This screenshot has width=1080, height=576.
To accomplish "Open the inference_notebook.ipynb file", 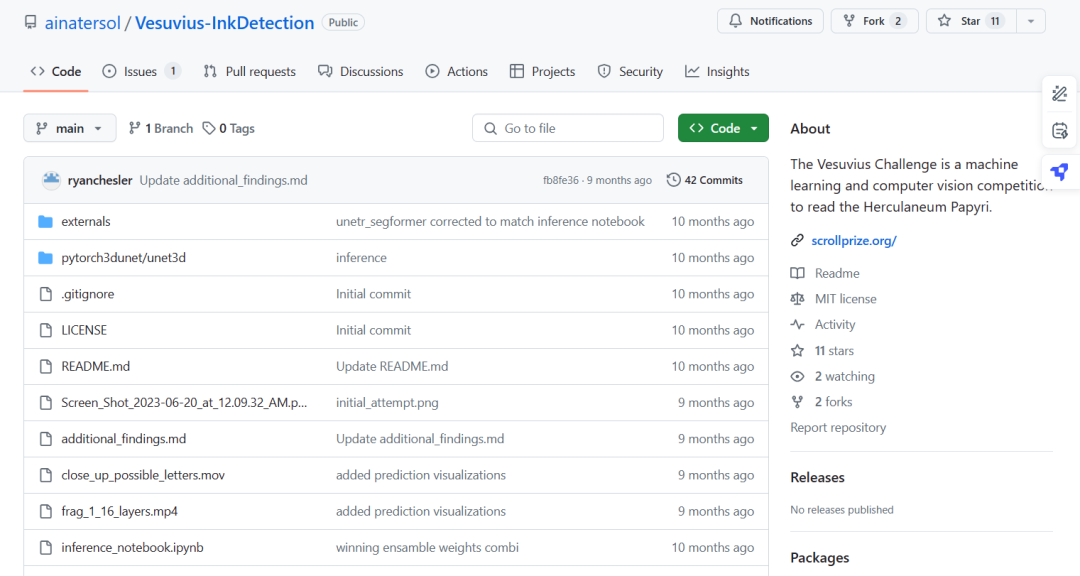I will point(132,547).
